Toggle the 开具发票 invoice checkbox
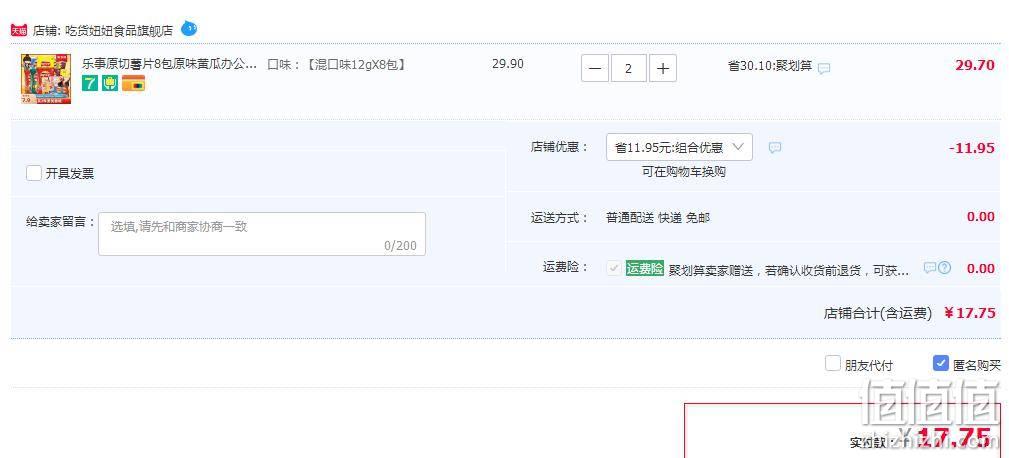 click(x=34, y=173)
